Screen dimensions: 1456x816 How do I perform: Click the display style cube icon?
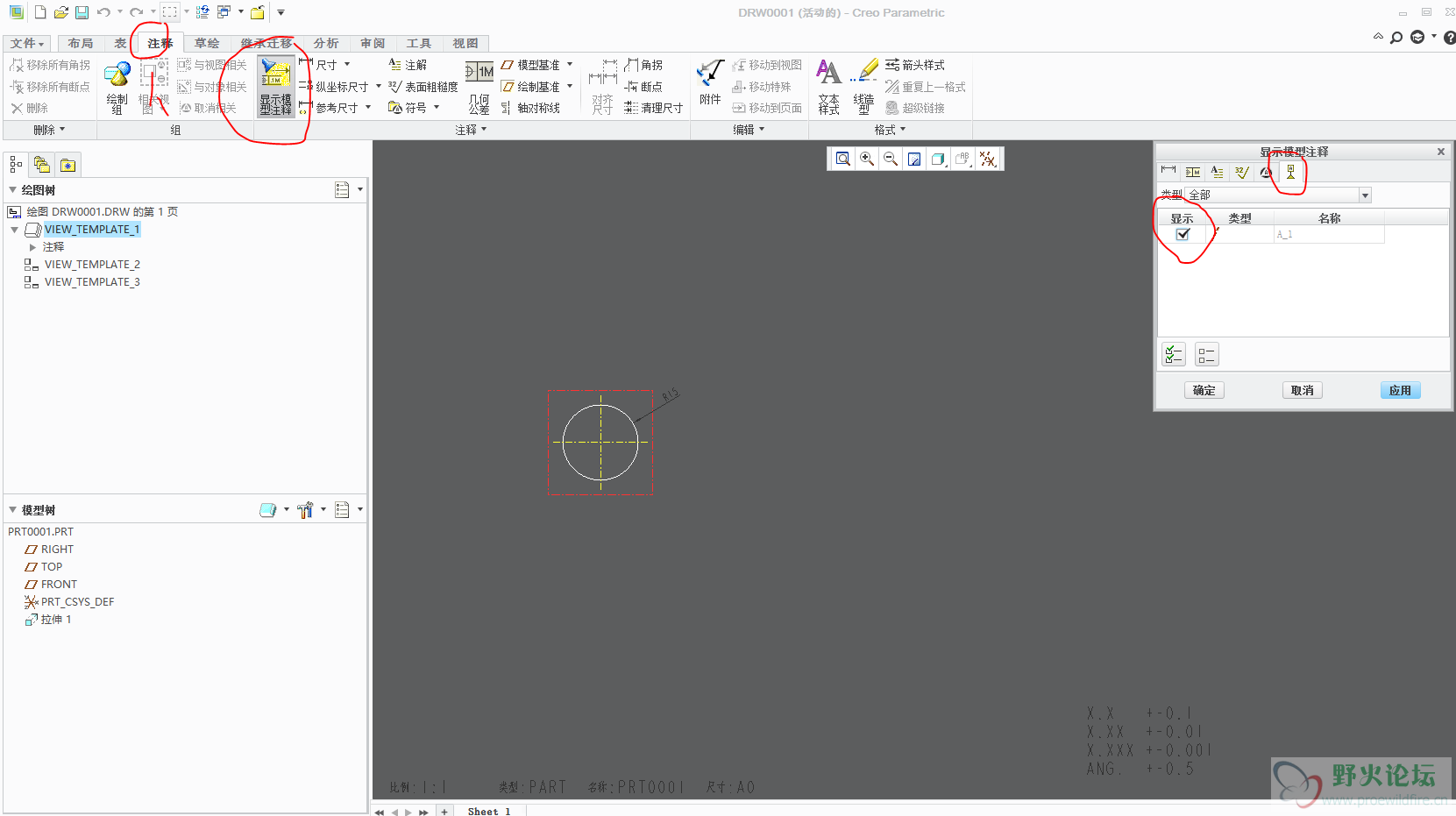click(x=938, y=159)
